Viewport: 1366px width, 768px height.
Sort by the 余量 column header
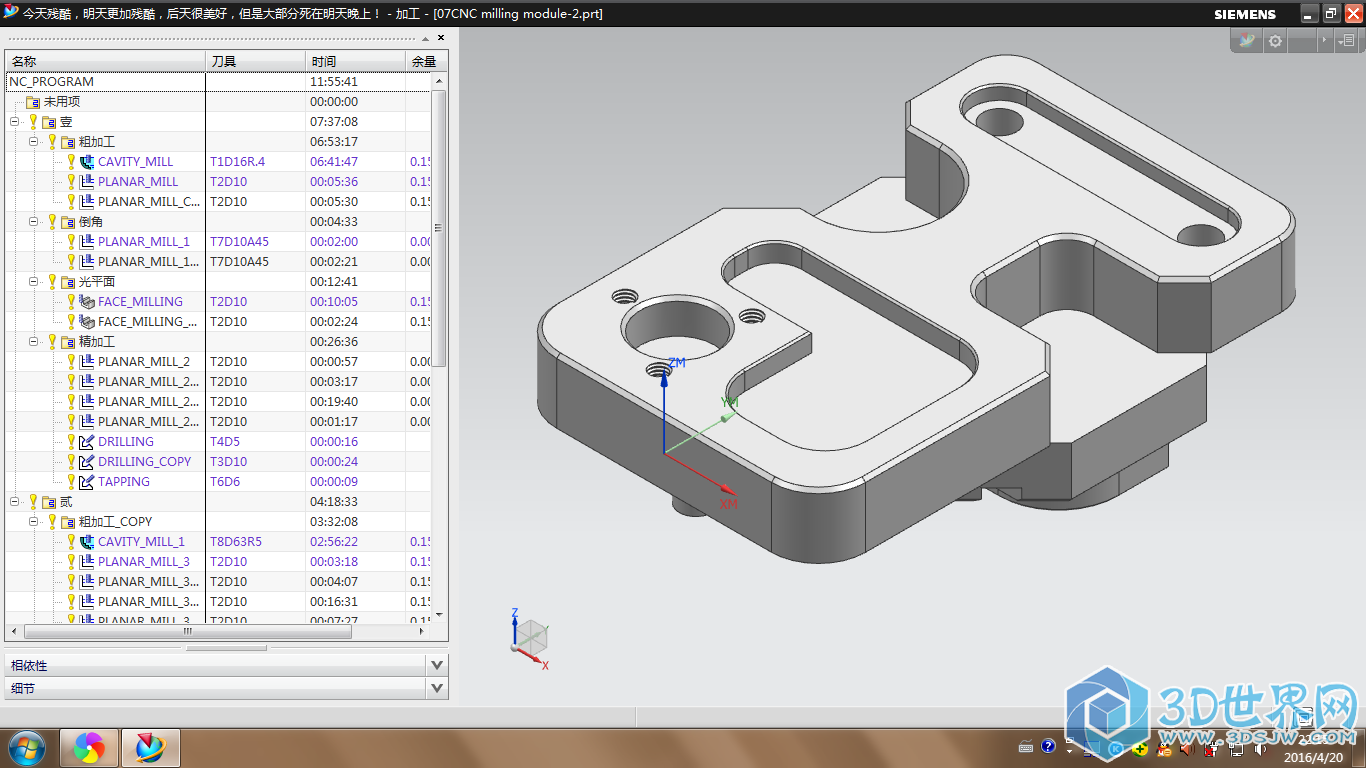427,61
